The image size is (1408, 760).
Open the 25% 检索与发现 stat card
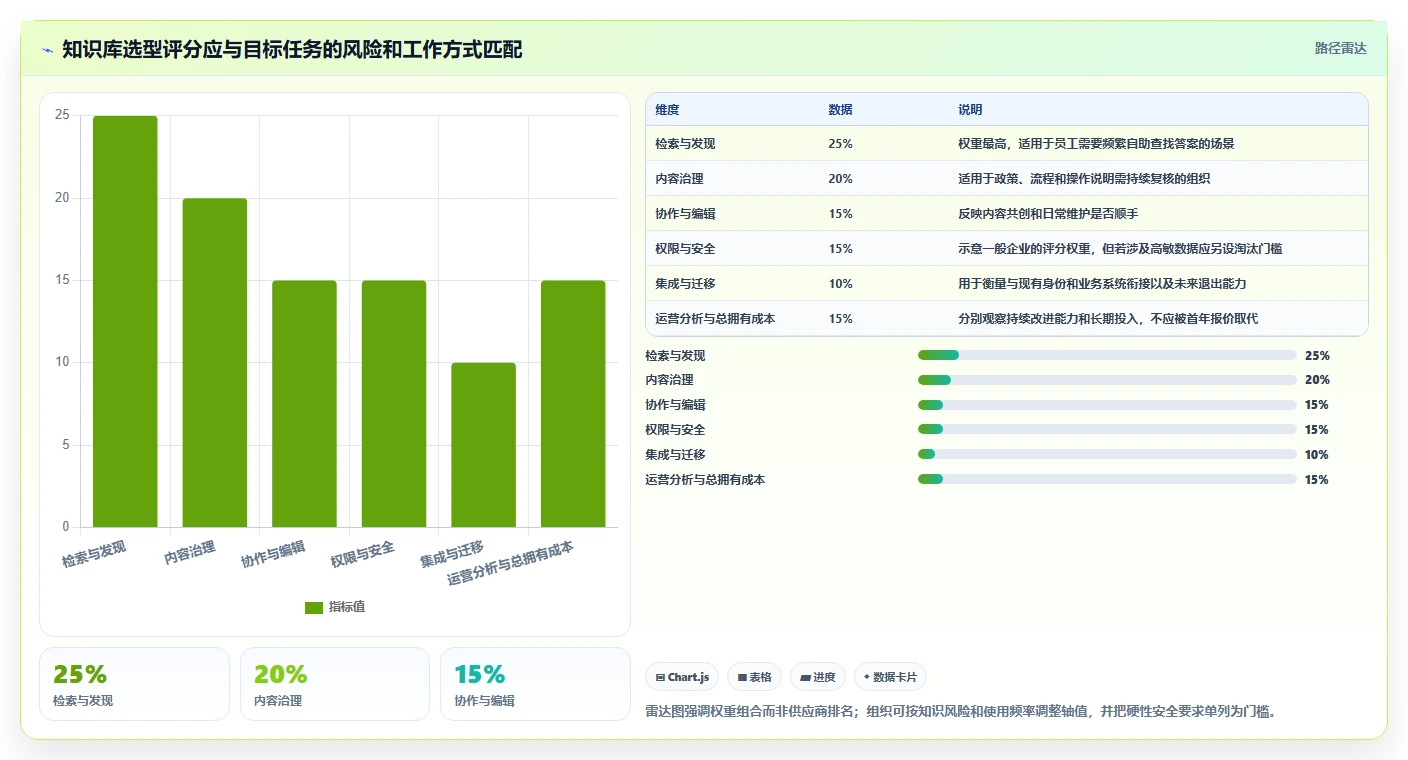(x=134, y=684)
